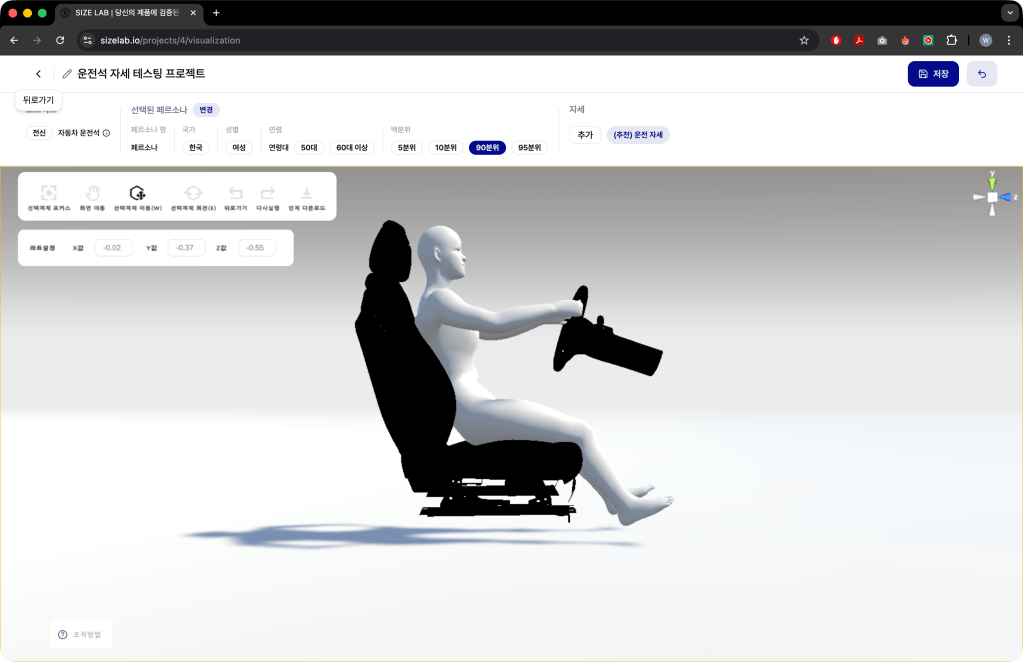
Task: Click the 다시실행 redo arrow icon
Action: [x=267, y=193]
